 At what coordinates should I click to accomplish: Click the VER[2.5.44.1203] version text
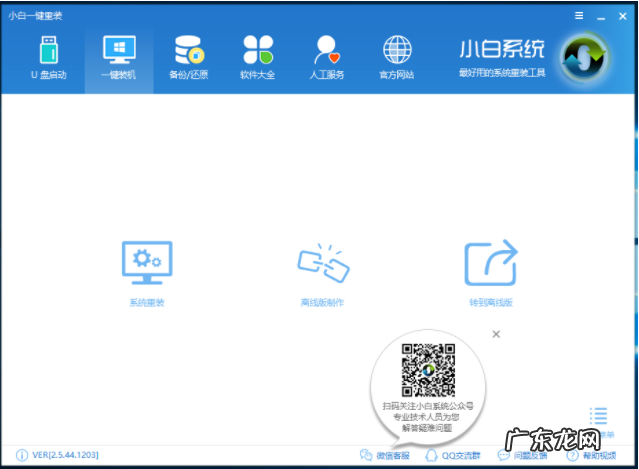coord(65,455)
